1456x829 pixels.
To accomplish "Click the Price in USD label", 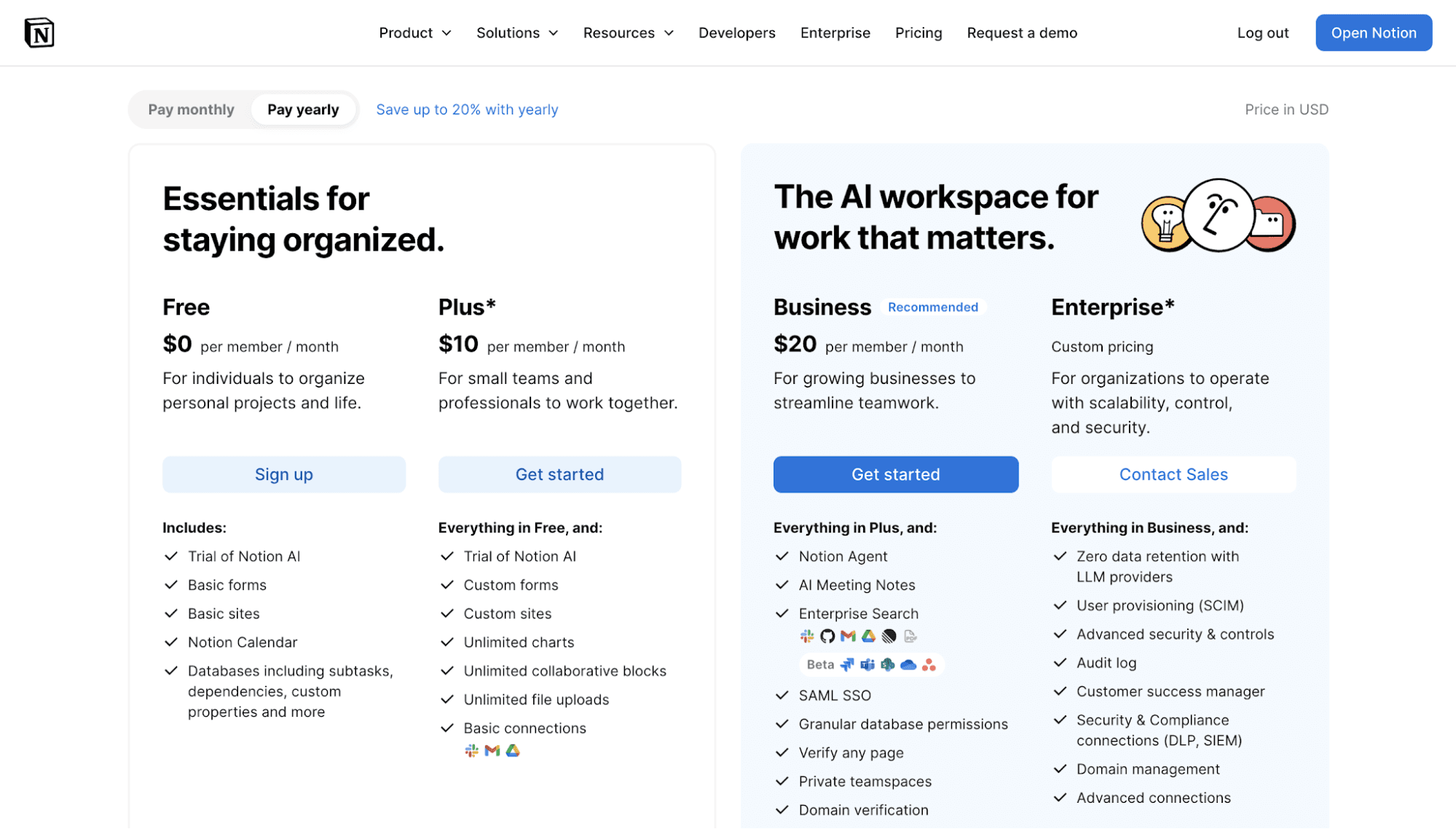I will point(1286,109).
